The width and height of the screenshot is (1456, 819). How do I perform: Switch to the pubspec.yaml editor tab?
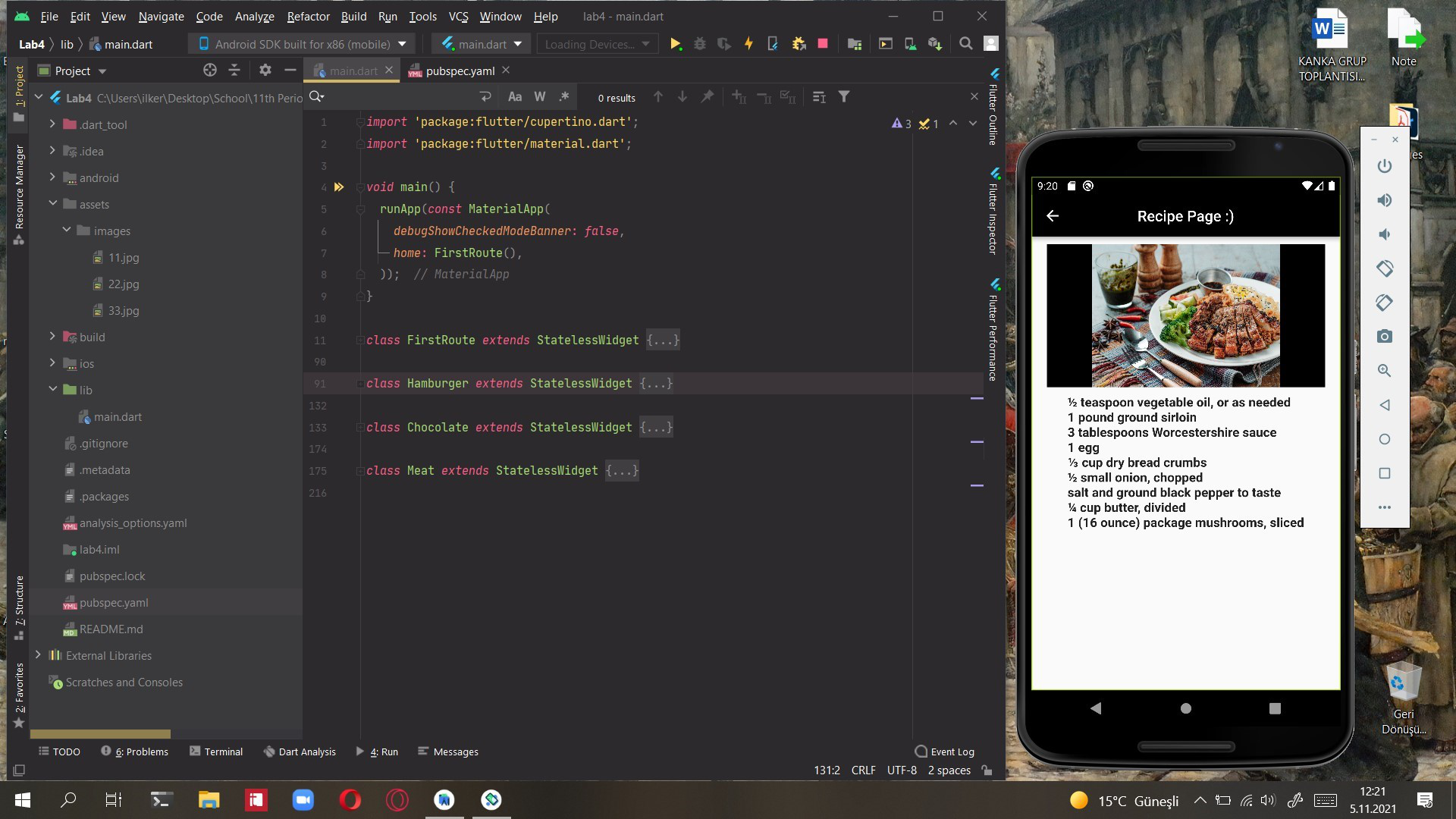(x=460, y=71)
